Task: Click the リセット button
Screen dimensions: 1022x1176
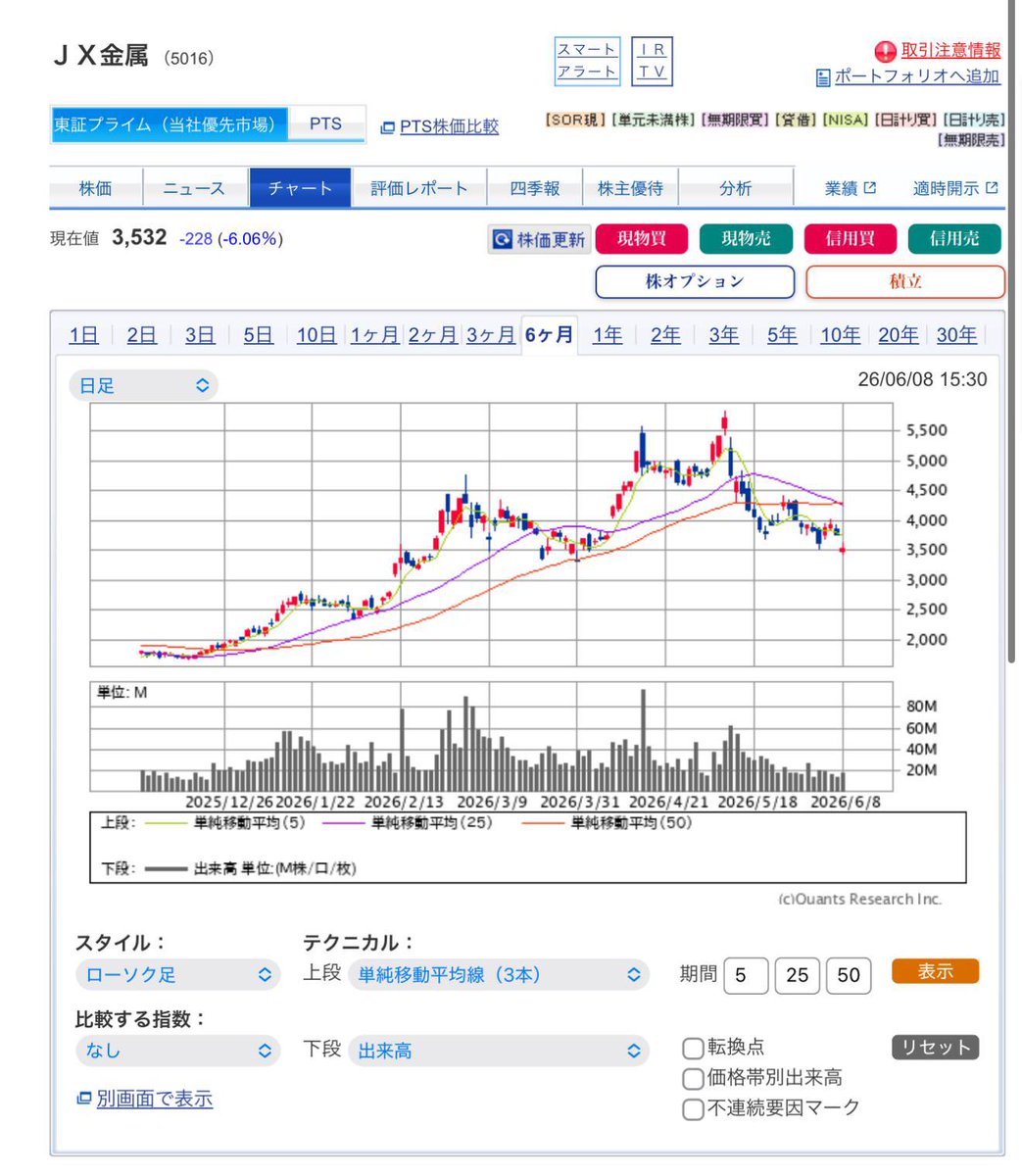Action: pos(935,1047)
